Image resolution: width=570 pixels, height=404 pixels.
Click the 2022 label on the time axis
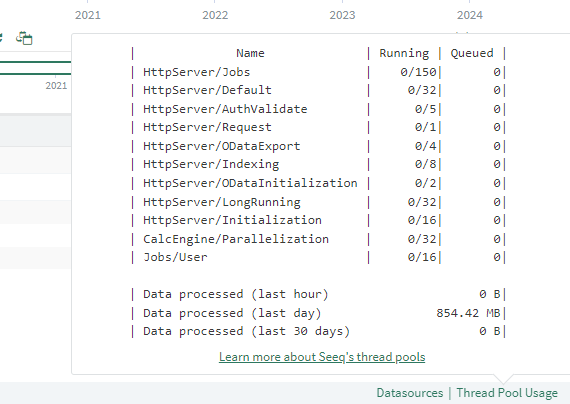click(215, 15)
